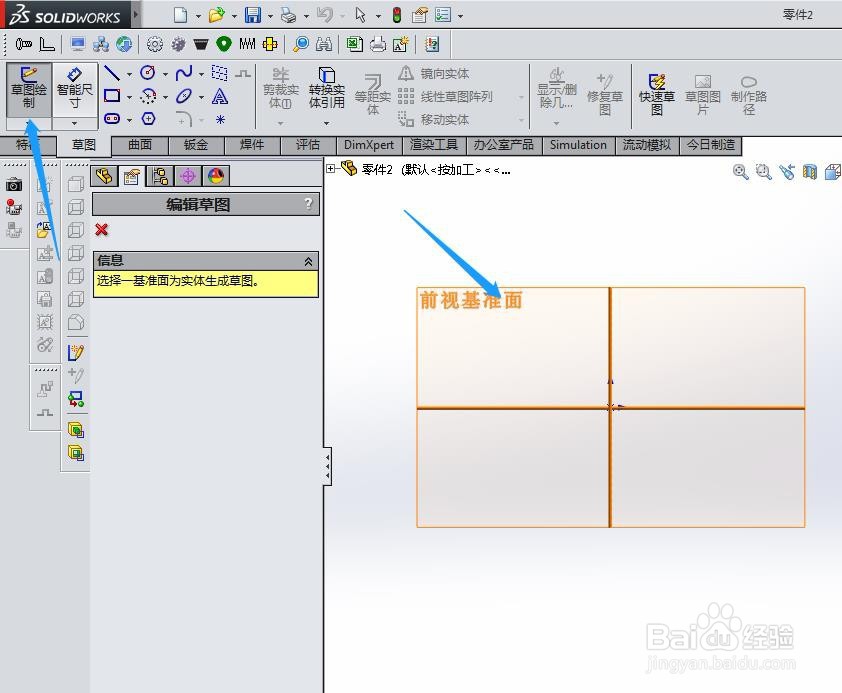
Task: Switch to the Simulation tab
Action: [578, 144]
